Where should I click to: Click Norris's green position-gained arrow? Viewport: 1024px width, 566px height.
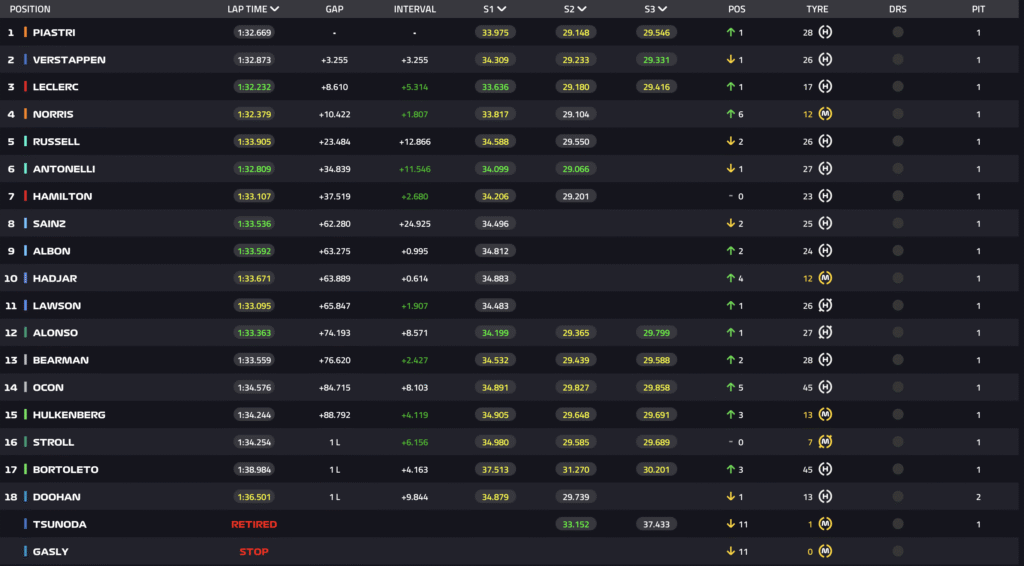(731, 114)
